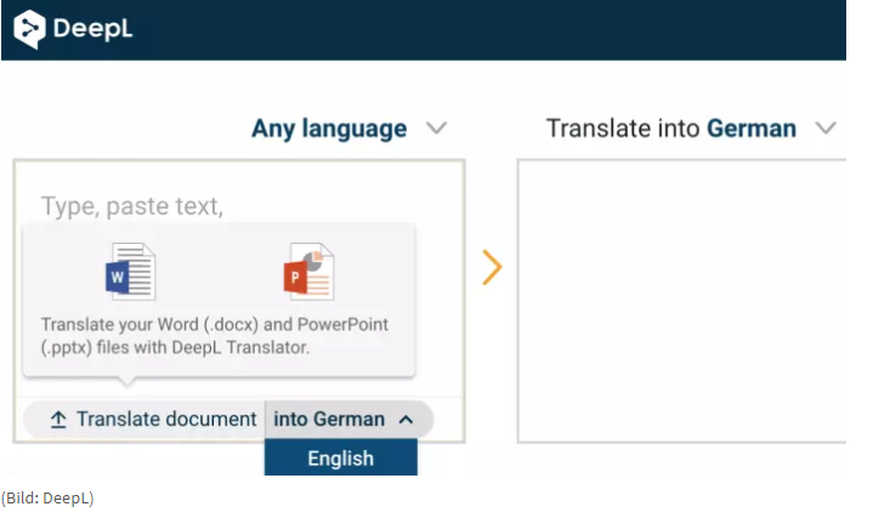Click the Word and PowerPoint tooltip description
The height and width of the screenshot is (518, 873).
pyautogui.click(x=214, y=337)
